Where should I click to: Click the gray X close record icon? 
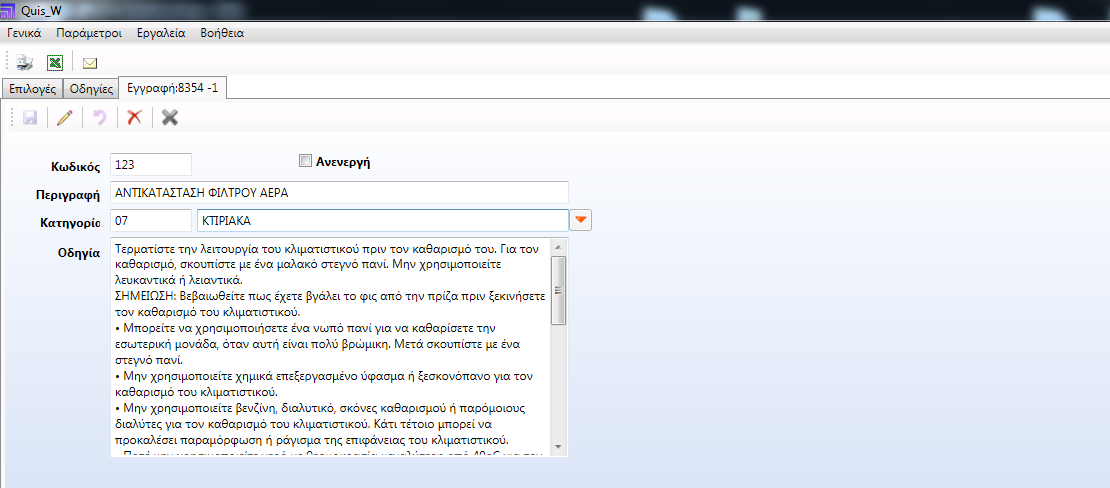tap(169, 118)
